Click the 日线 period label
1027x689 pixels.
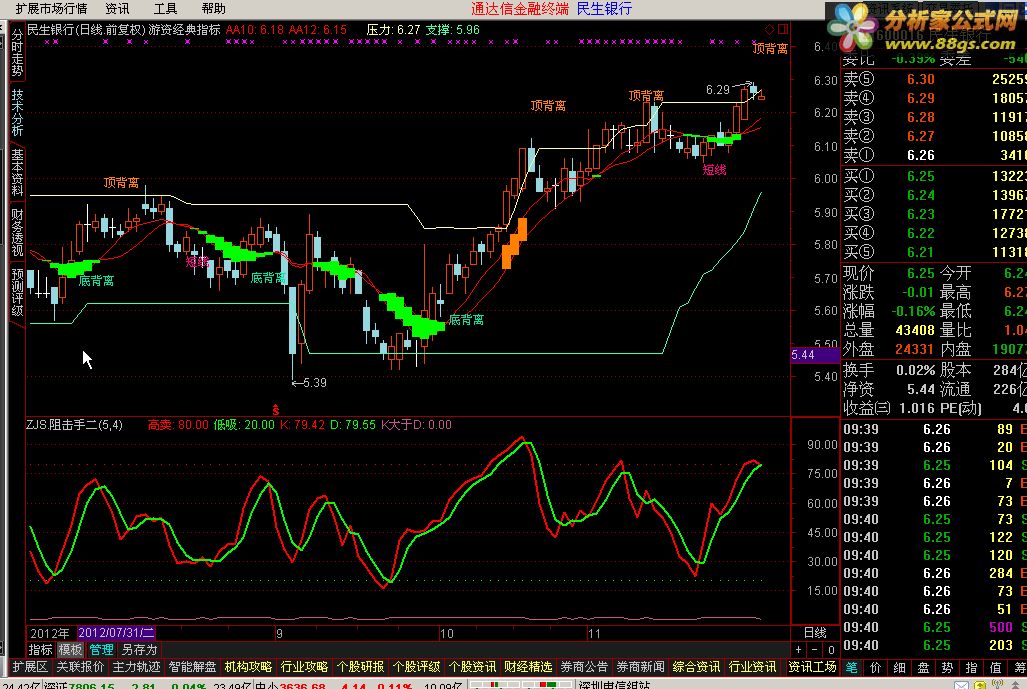[815, 633]
